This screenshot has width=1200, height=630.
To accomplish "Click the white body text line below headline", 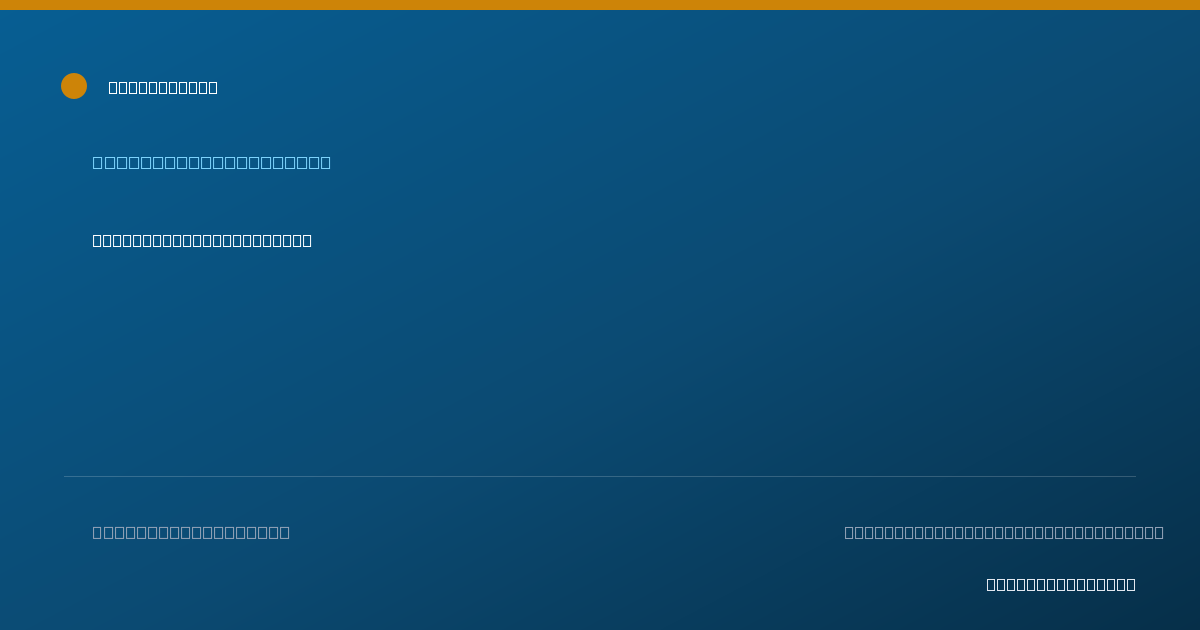I will tap(202, 240).
